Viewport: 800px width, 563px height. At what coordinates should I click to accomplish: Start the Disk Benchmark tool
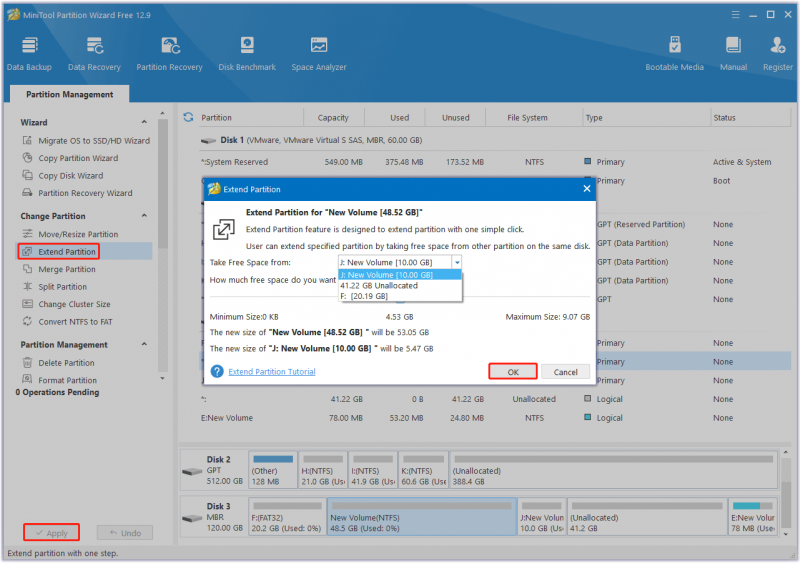(247, 54)
